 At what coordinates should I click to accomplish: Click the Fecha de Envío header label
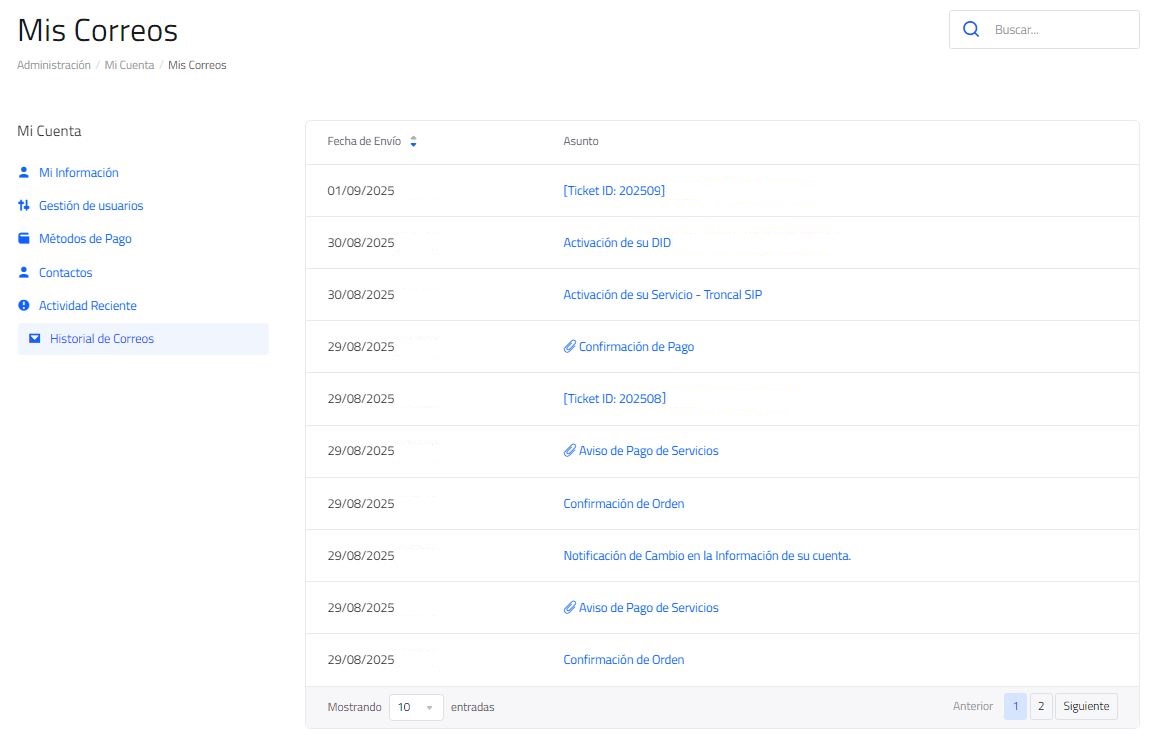coord(364,141)
